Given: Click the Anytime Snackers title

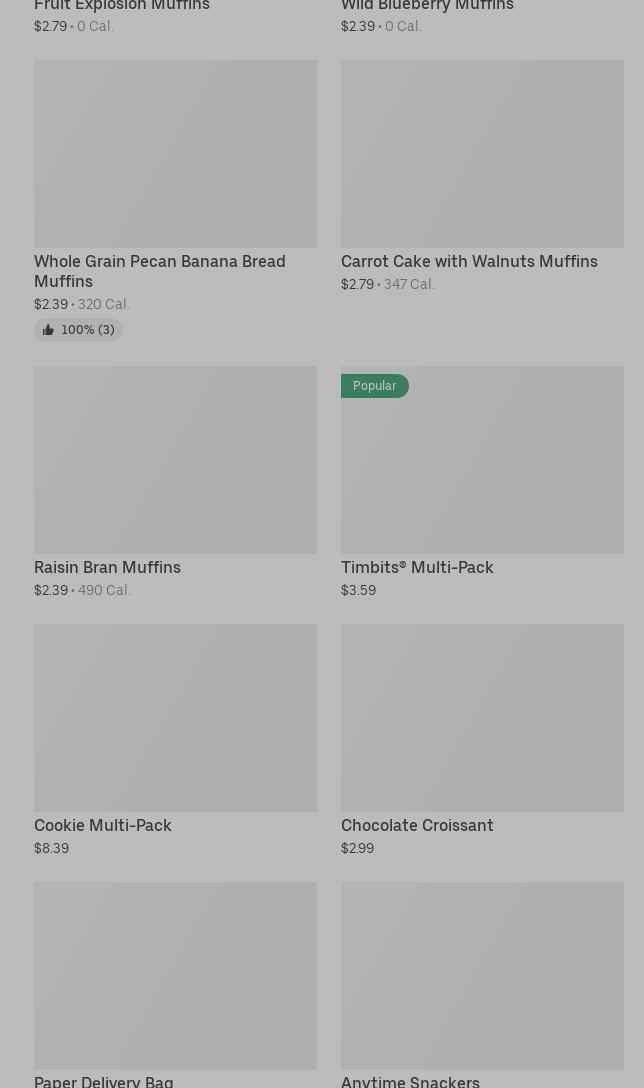Looking at the screenshot, I should tap(410, 1081).
